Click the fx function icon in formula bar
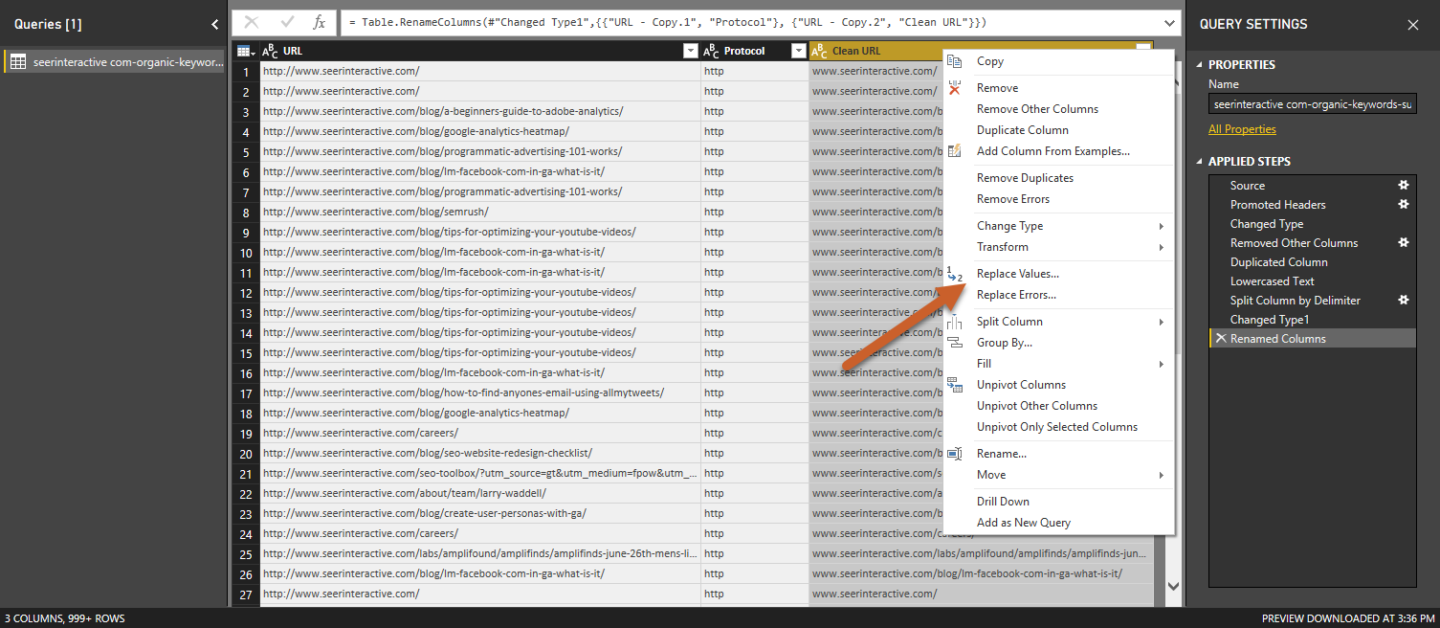 319,22
